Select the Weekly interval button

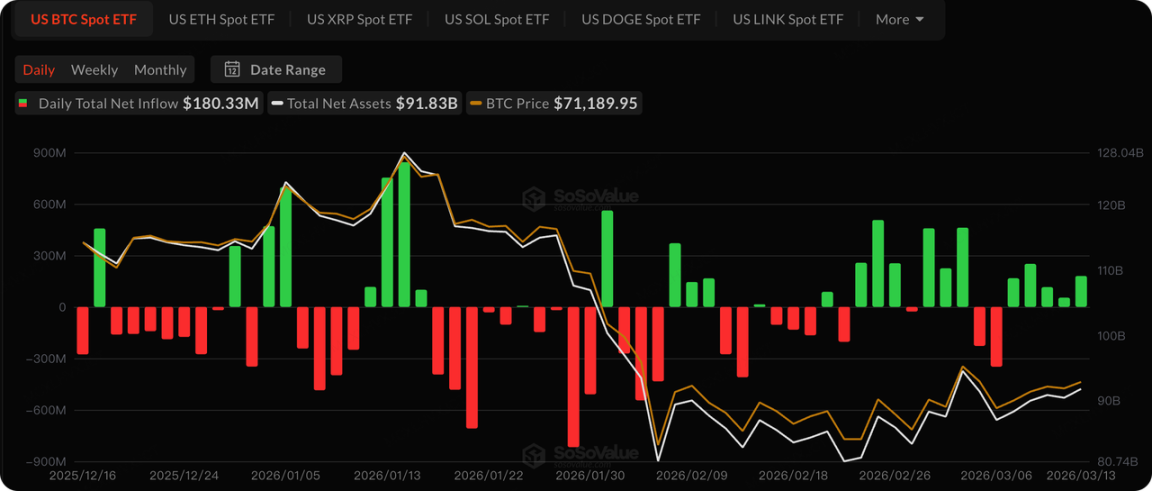[94, 69]
